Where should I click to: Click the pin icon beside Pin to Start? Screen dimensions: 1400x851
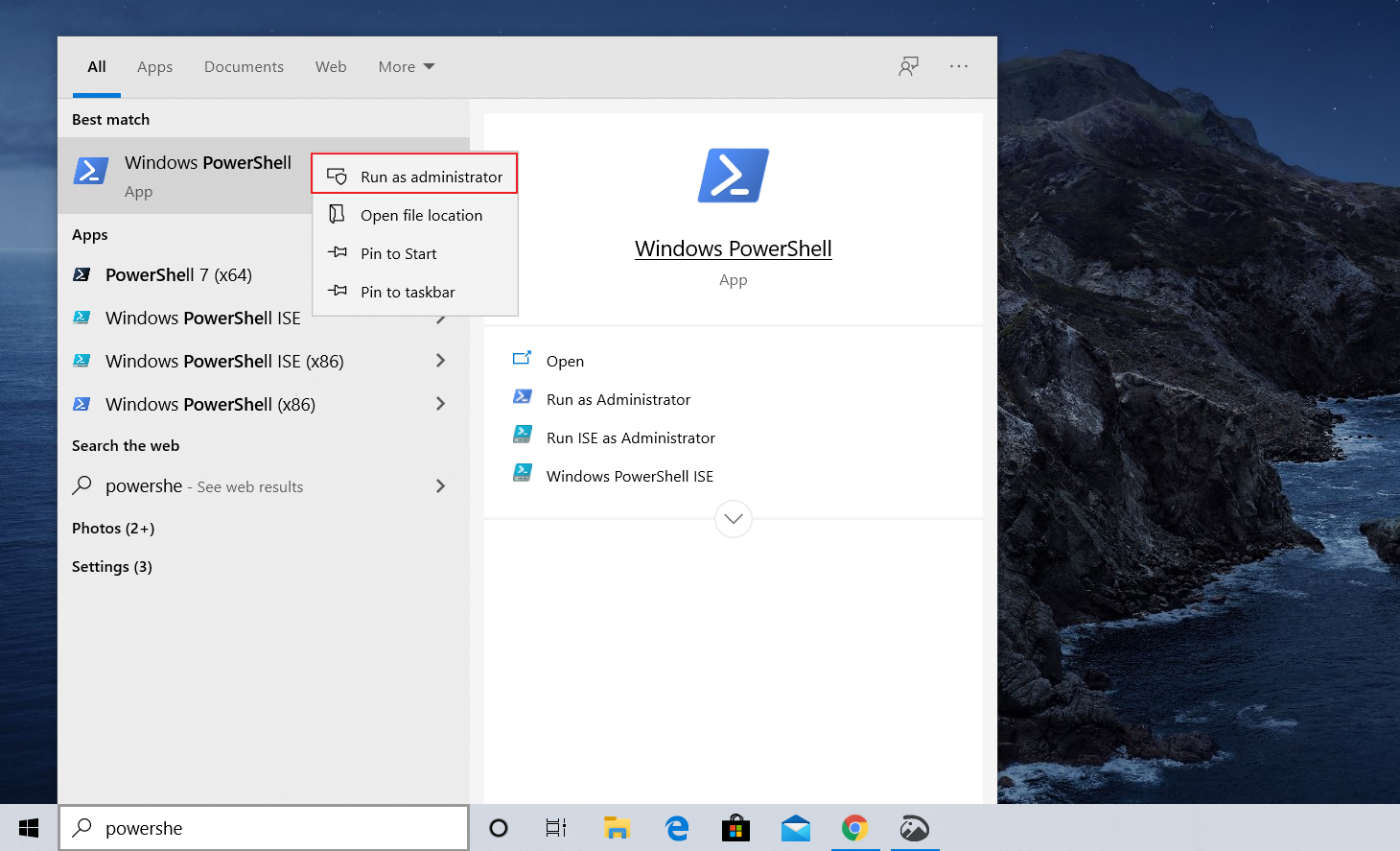[338, 252]
